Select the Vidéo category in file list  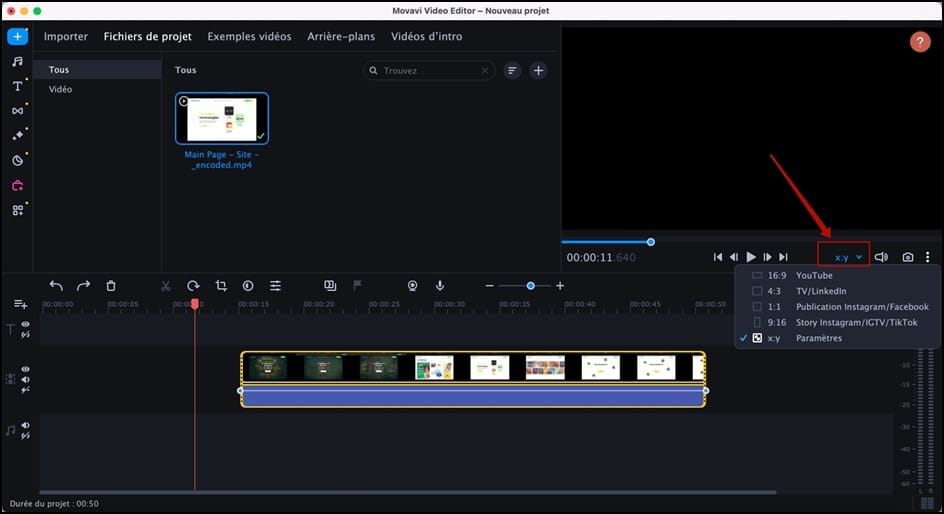pyautogui.click(x=61, y=90)
